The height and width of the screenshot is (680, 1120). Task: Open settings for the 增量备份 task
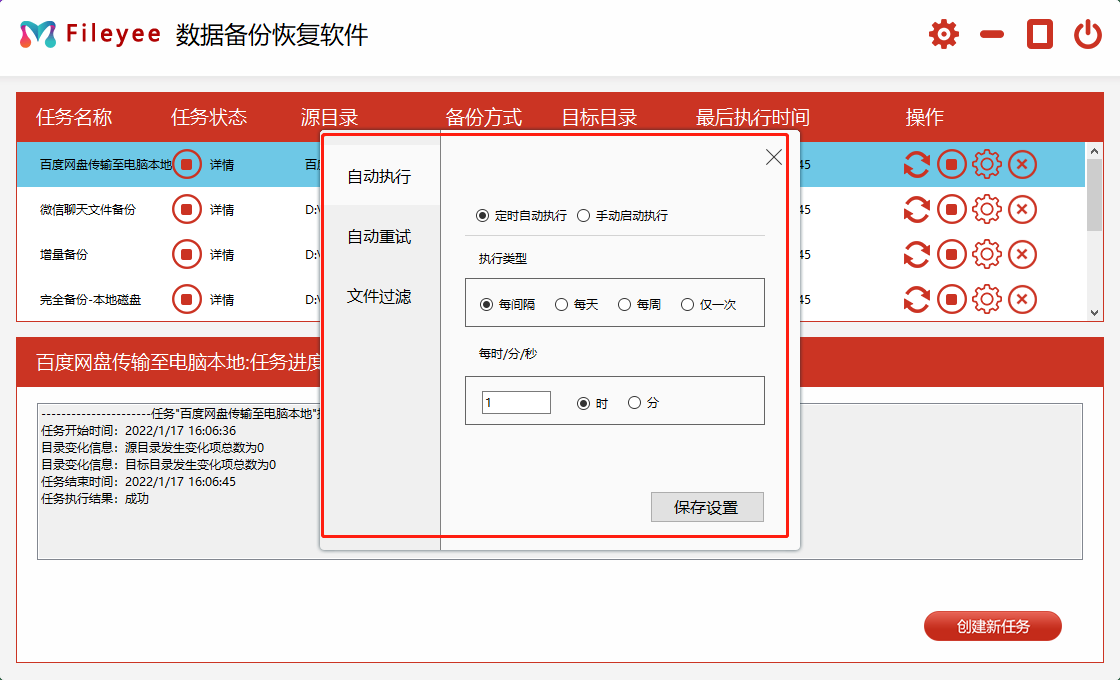(x=987, y=254)
